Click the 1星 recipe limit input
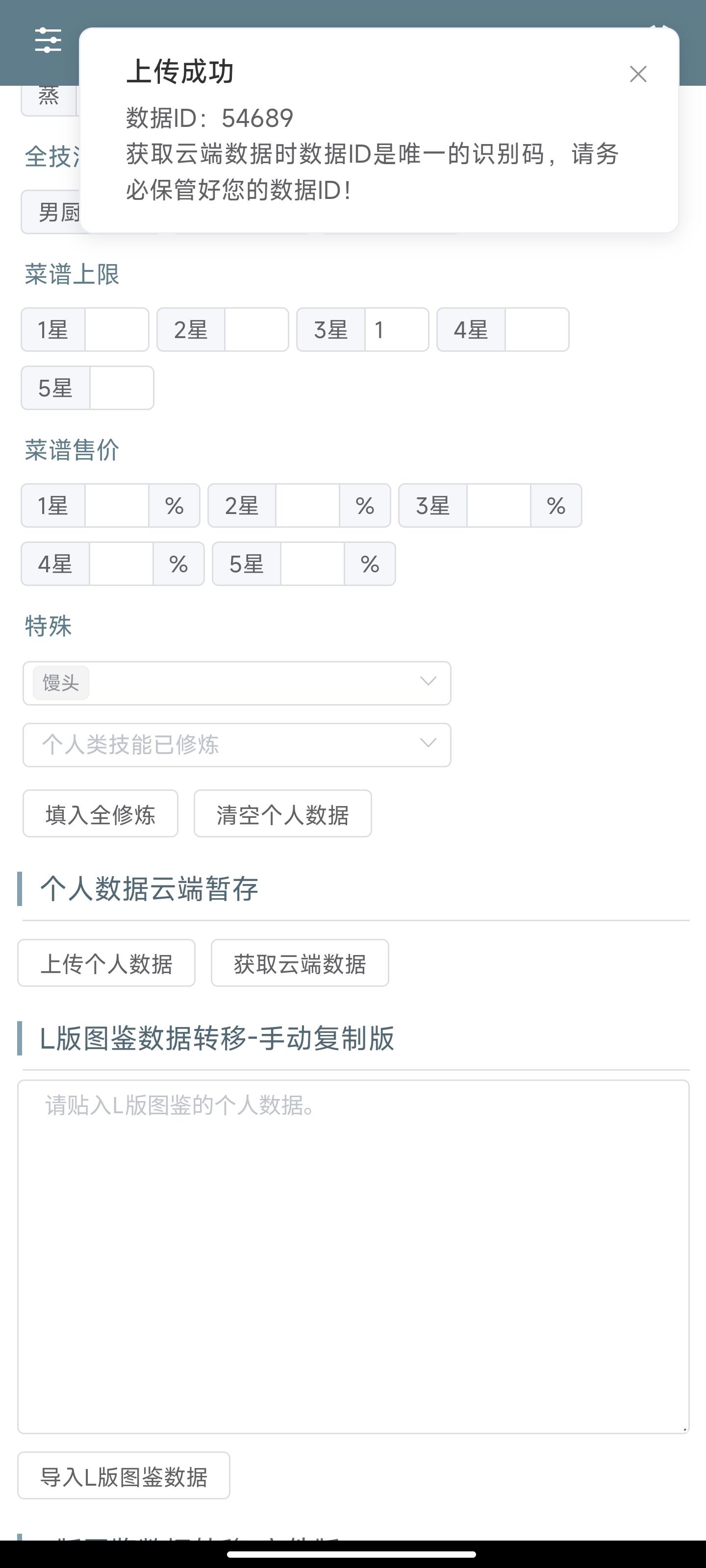 [x=116, y=330]
